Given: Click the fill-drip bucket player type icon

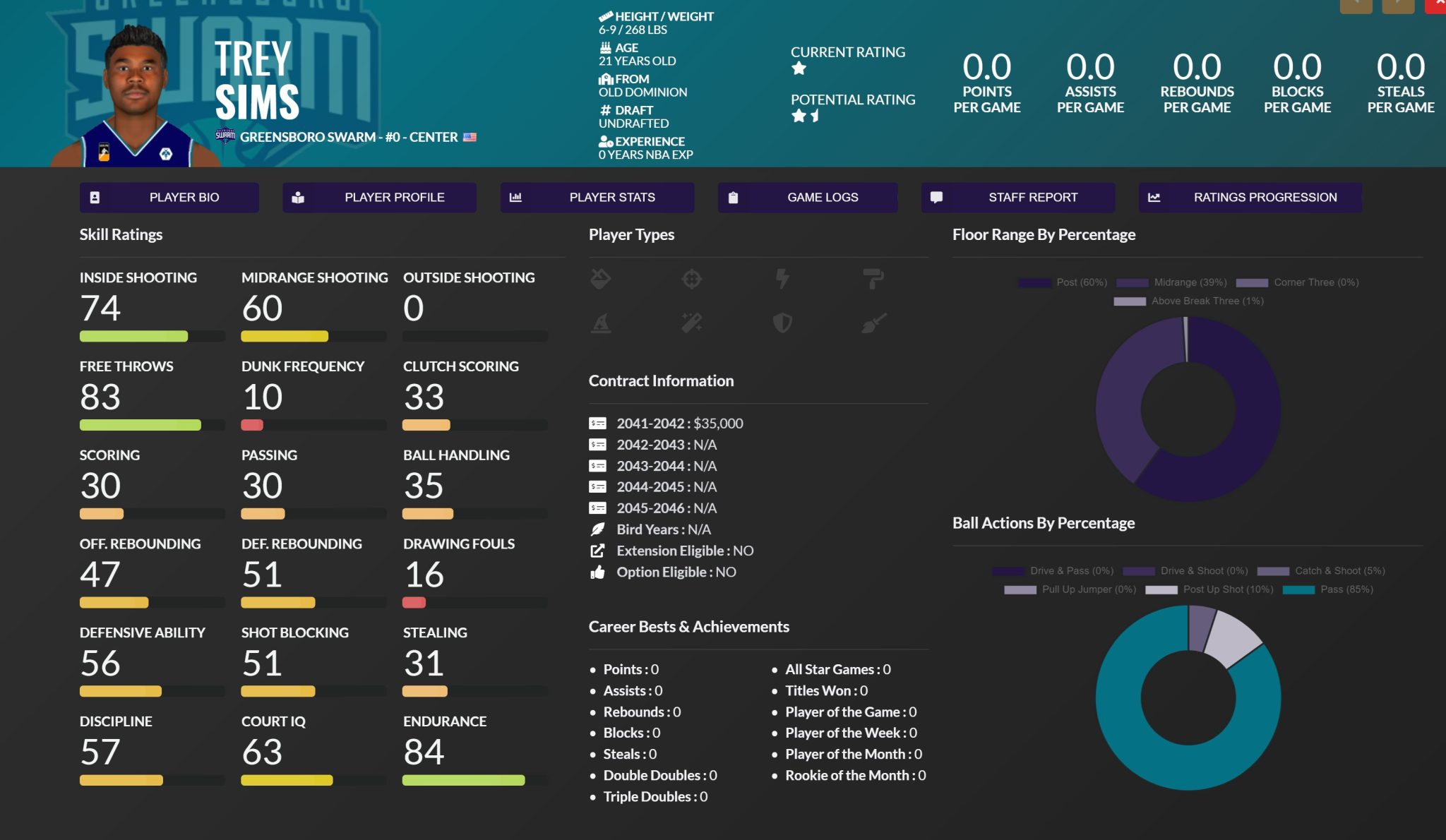Looking at the screenshot, I should (600, 280).
